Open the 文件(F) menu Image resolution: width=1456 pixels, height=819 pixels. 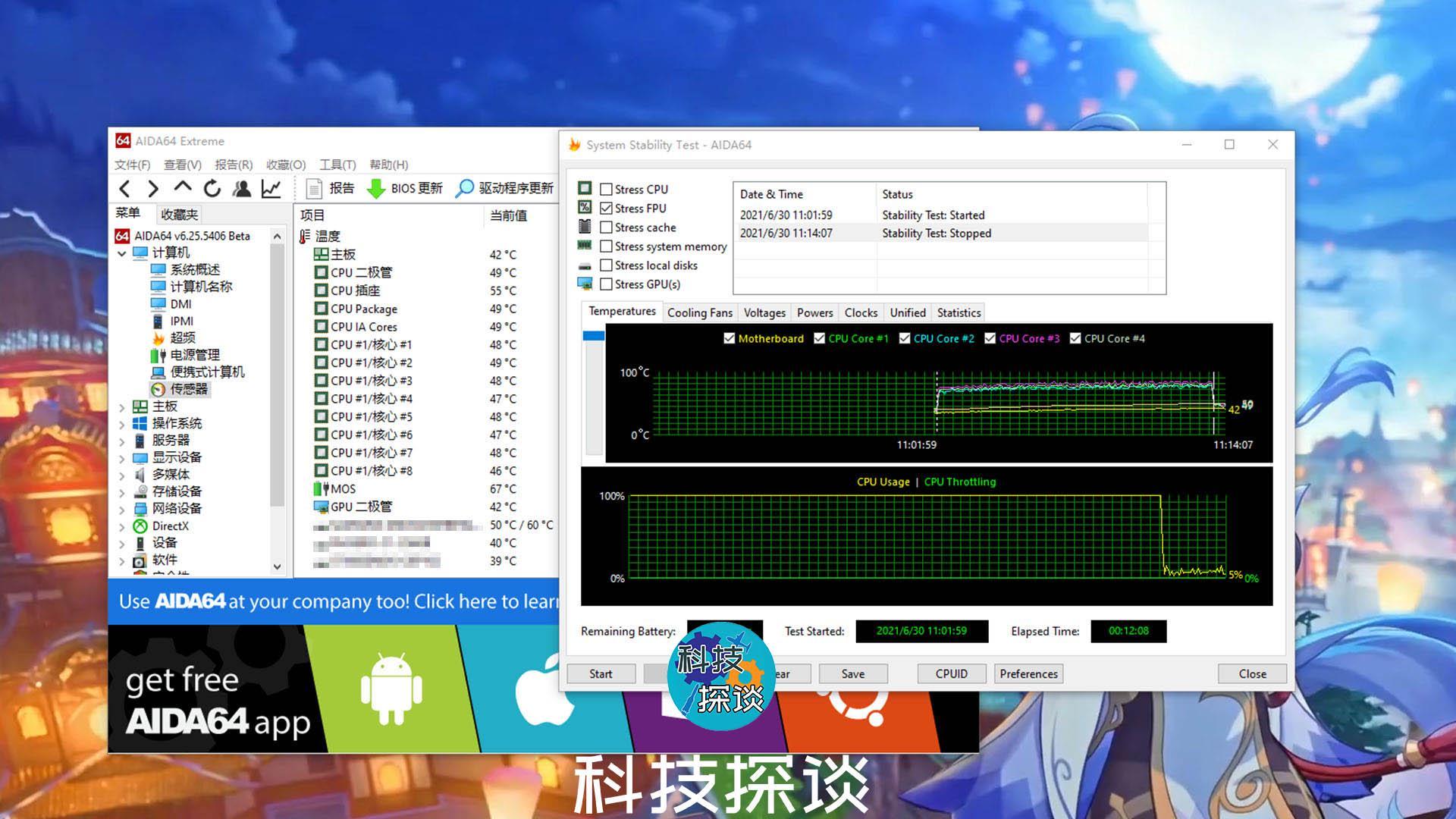coord(132,165)
